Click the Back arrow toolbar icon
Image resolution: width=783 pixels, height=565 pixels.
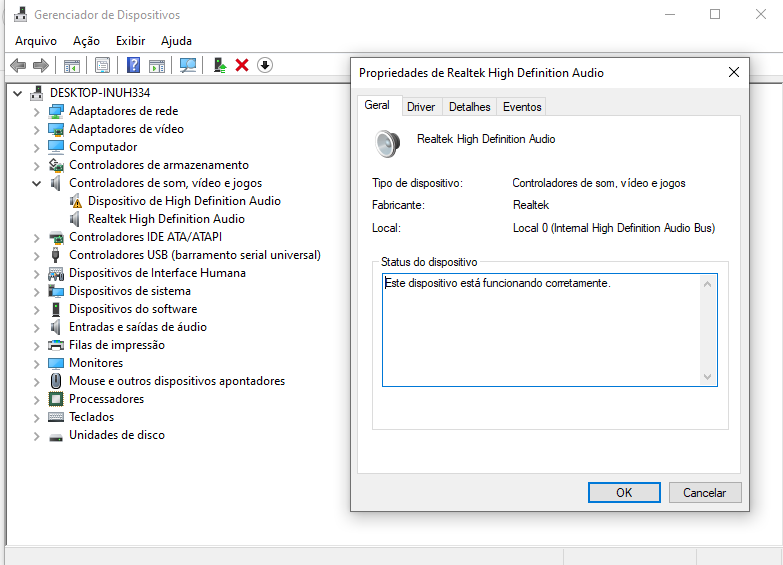pos(18,65)
